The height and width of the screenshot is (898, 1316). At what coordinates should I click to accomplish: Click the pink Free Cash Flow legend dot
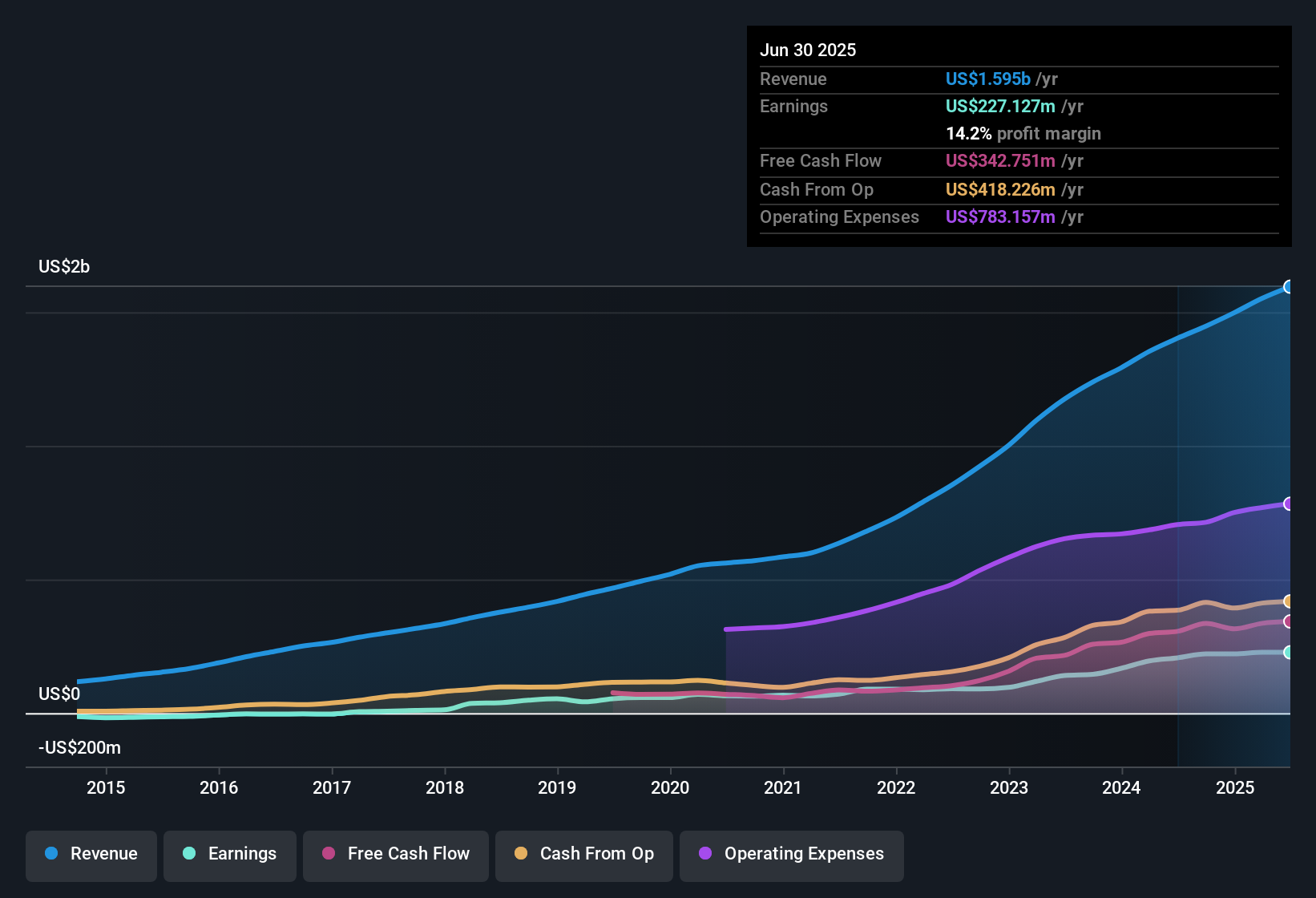[x=329, y=854]
